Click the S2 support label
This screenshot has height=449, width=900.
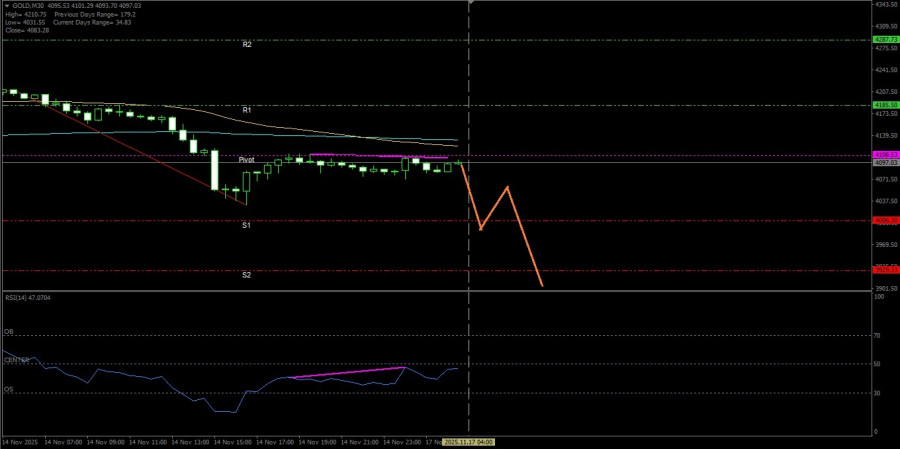tap(246, 275)
